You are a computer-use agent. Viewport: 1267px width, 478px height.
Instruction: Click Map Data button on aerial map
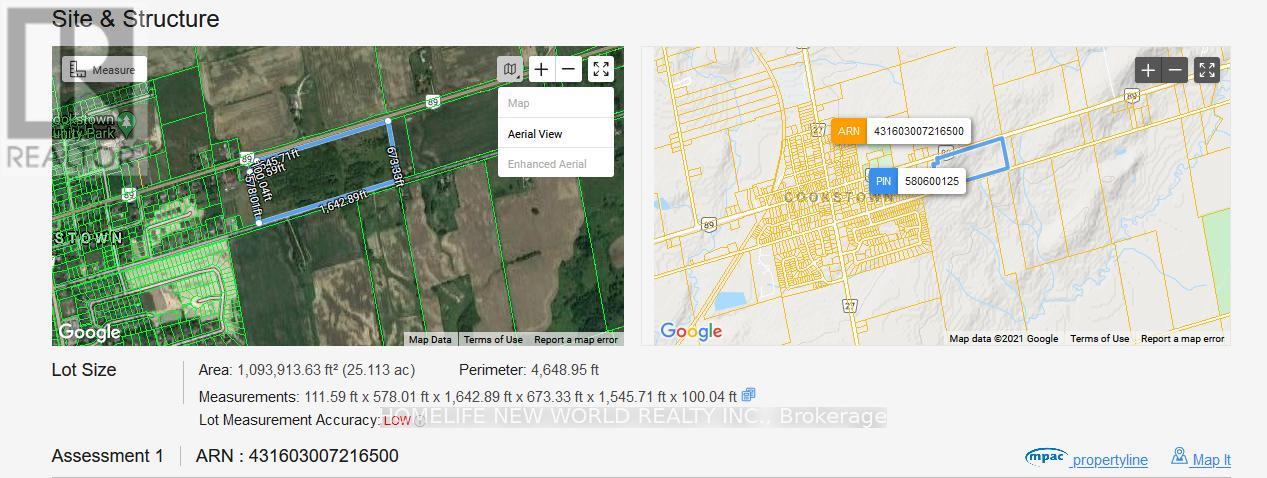pos(430,340)
